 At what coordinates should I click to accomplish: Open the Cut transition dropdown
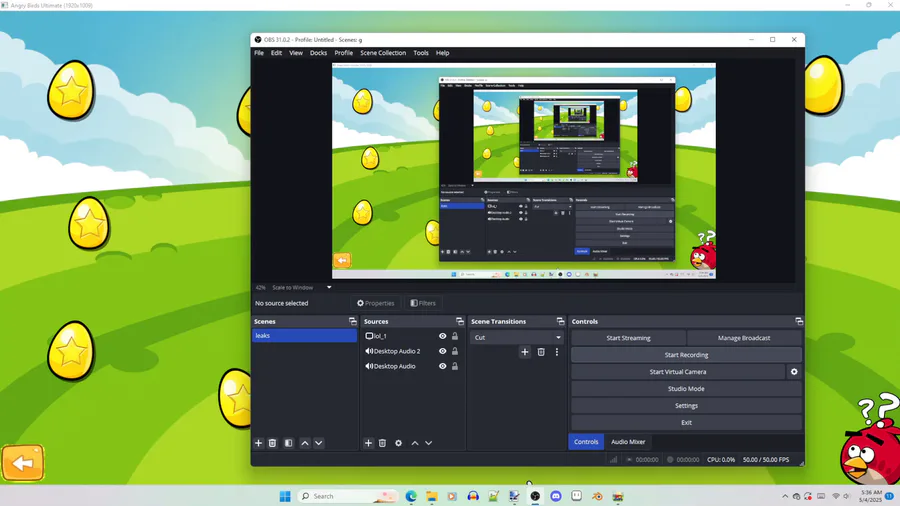tap(517, 337)
